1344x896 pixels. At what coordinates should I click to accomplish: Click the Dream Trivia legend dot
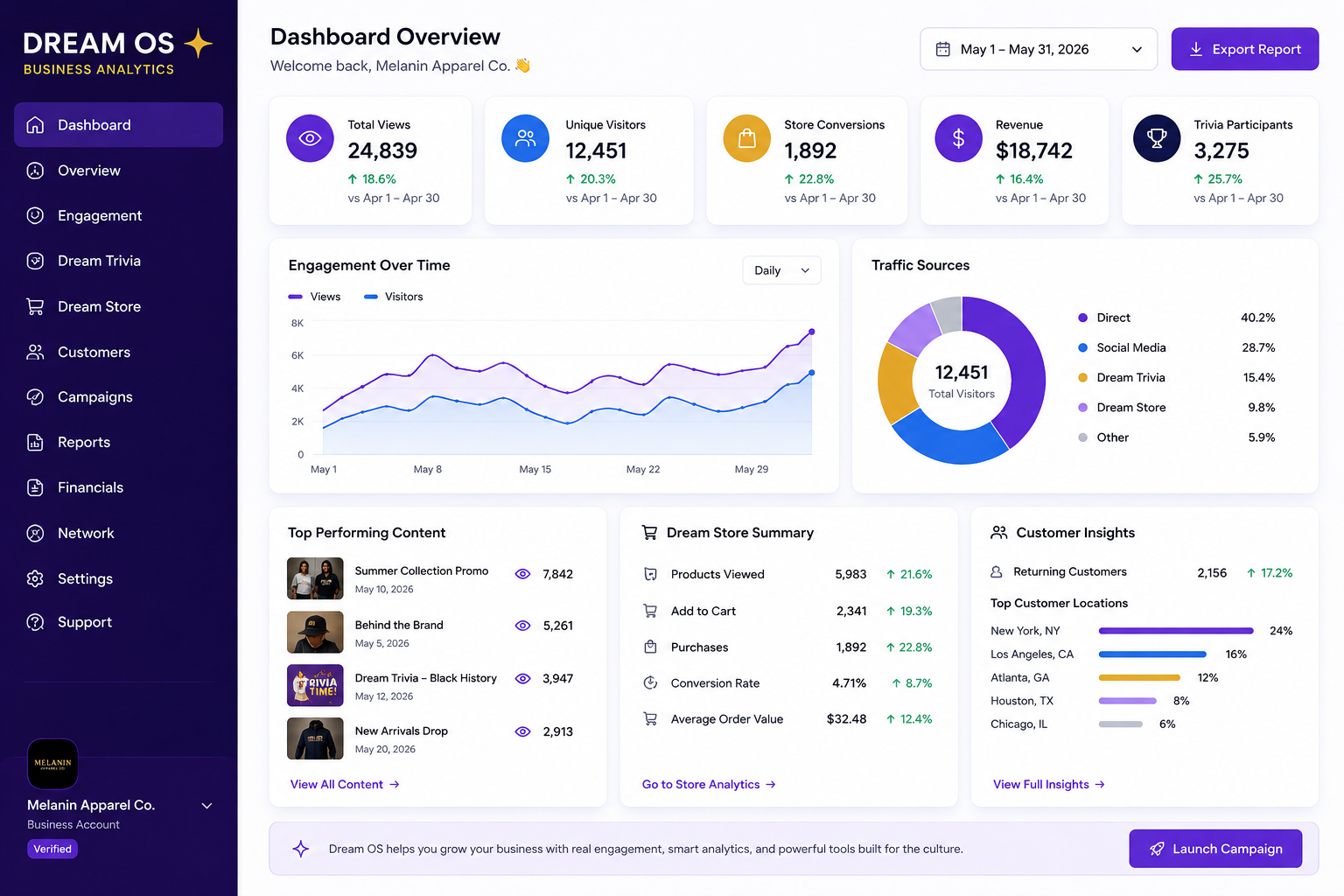tap(1082, 378)
